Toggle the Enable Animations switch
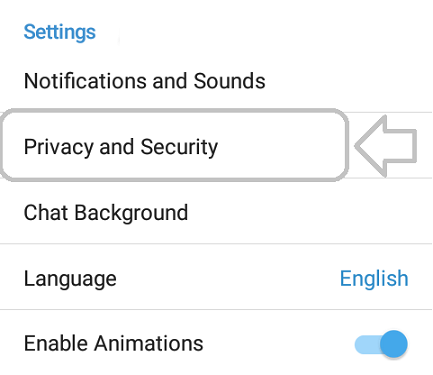 [381, 344]
